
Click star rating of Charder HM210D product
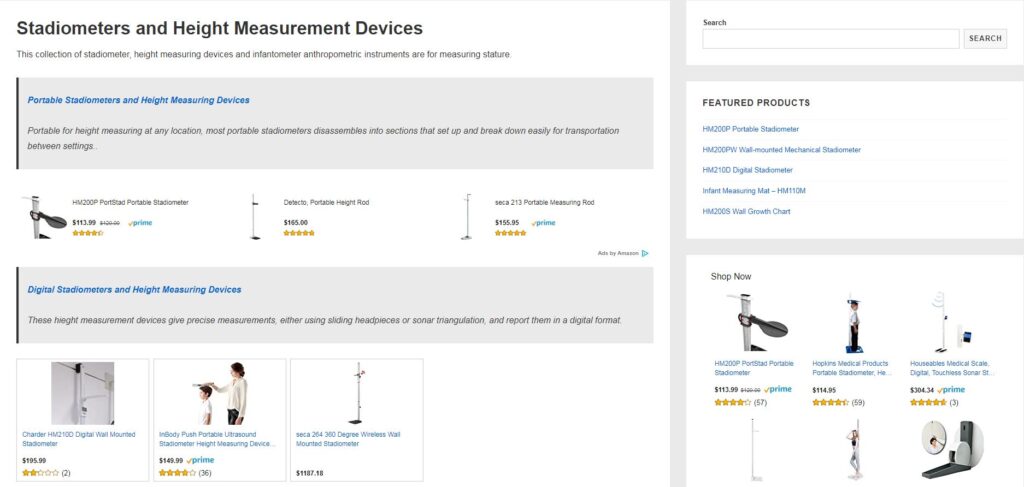pos(40,473)
